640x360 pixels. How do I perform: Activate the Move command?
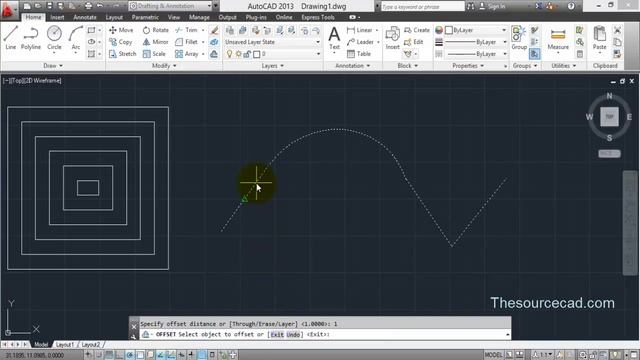click(x=121, y=30)
